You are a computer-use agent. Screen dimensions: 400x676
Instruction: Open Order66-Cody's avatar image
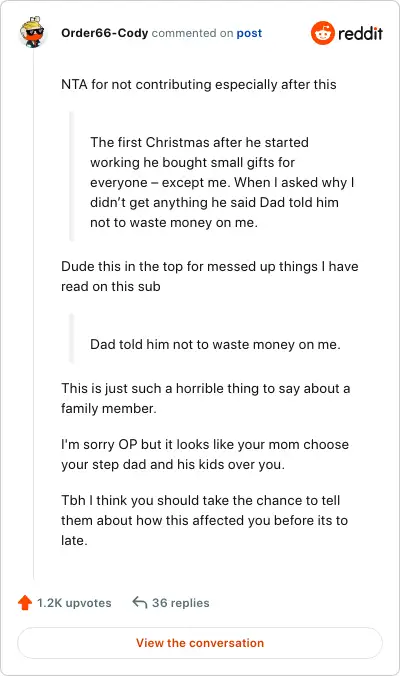pyautogui.click(x=32, y=32)
